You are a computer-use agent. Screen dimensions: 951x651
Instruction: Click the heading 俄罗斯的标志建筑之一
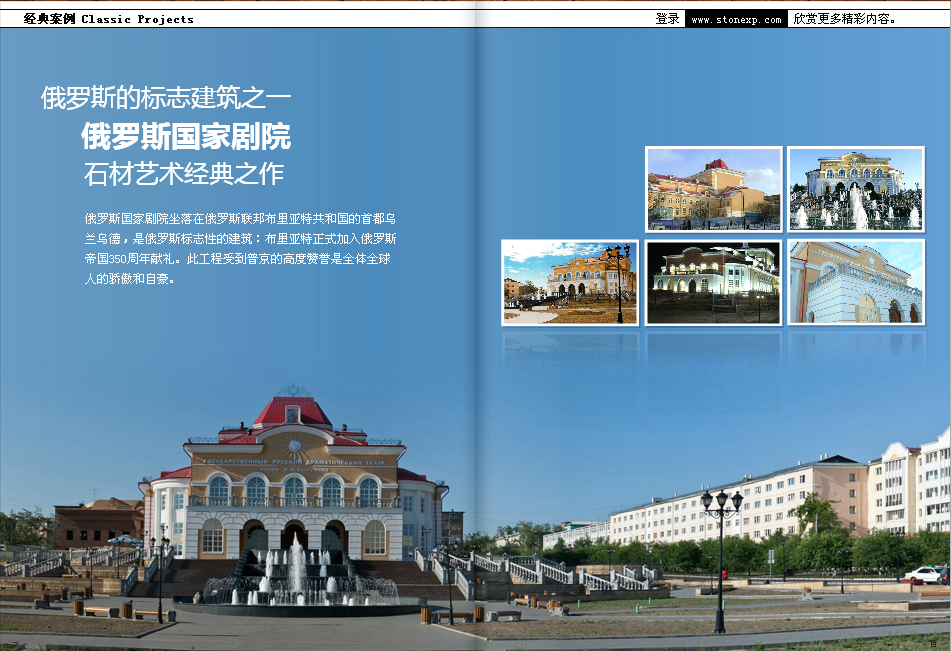click(166, 98)
